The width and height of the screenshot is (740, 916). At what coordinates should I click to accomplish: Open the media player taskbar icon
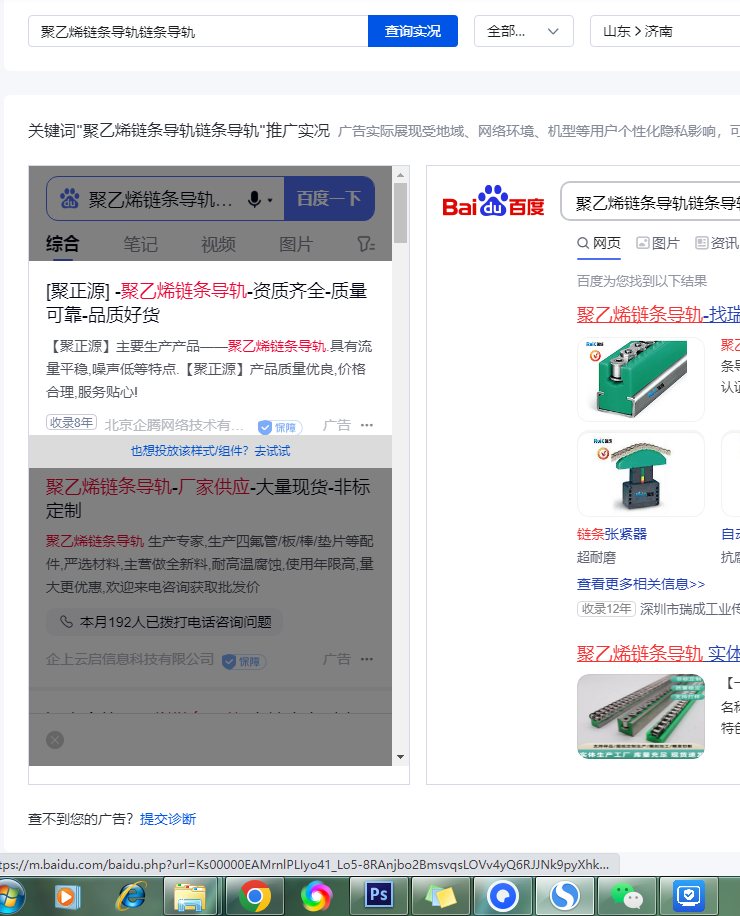coord(66,896)
